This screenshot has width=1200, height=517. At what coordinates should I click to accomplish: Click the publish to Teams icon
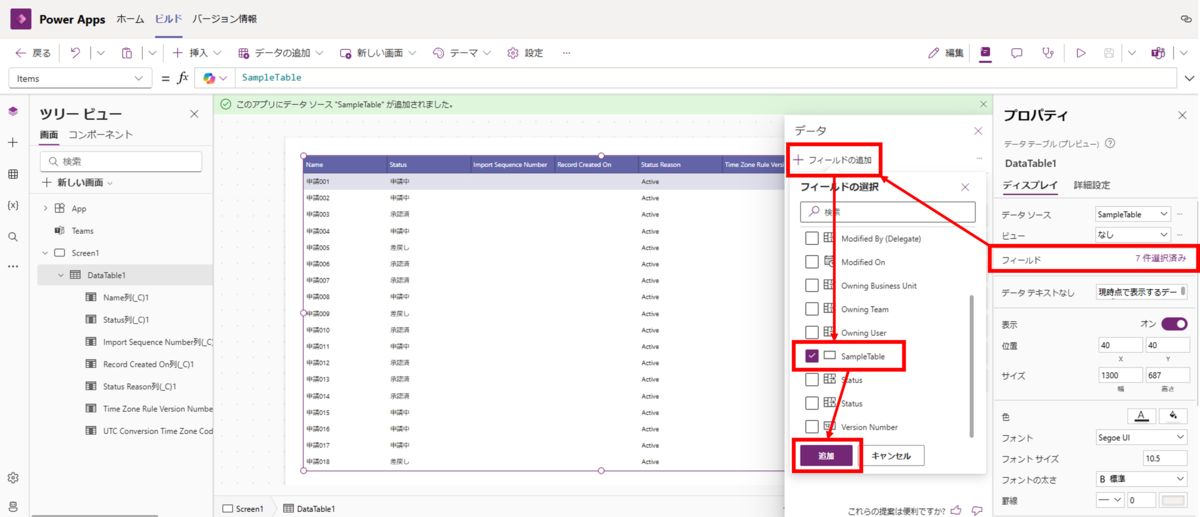1157,53
